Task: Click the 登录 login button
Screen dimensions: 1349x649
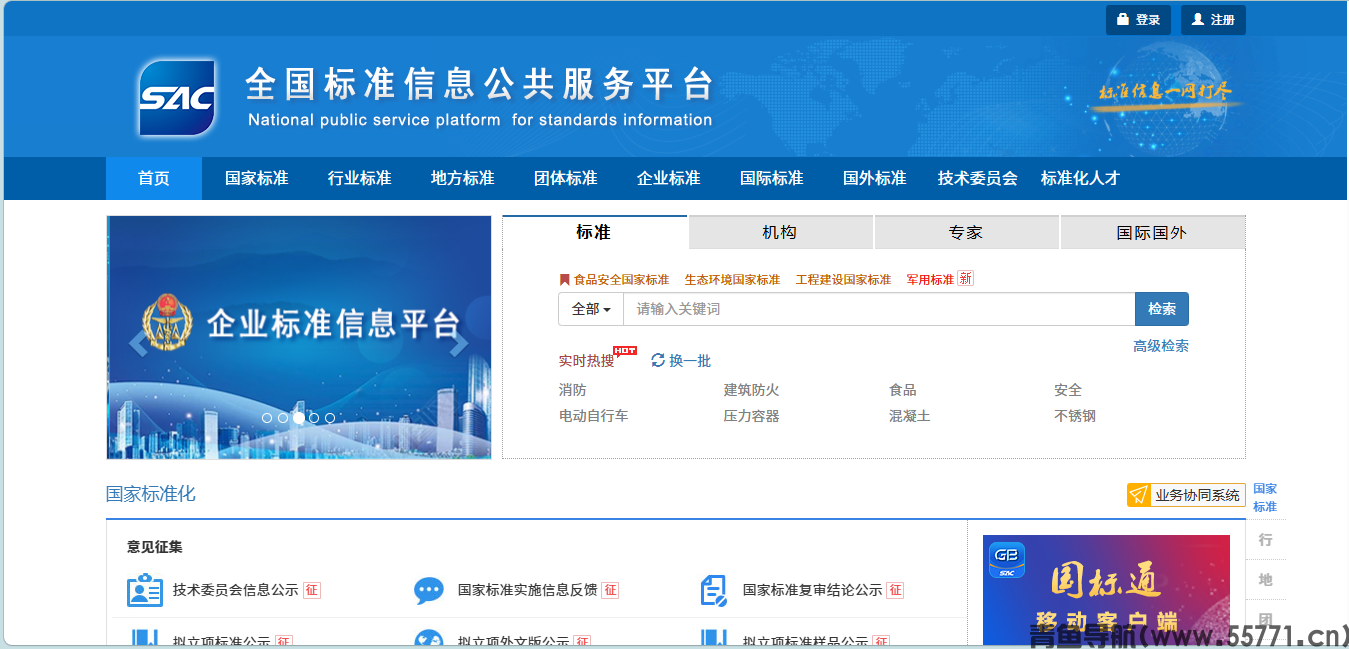Action: pyautogui.click(x=1138, y=20)
